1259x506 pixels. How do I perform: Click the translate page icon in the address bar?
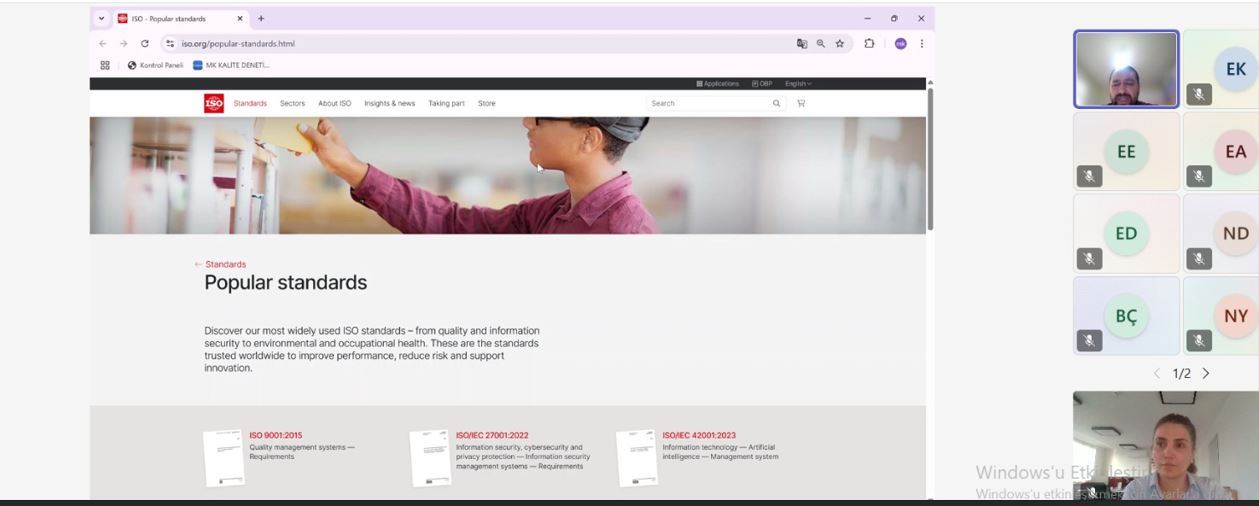801,44
